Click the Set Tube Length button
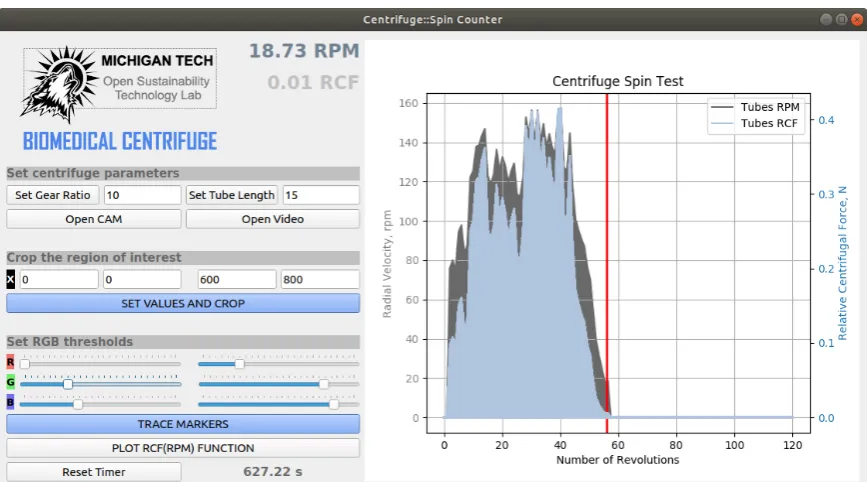The image size is (867, 482). tap(232, 195)
